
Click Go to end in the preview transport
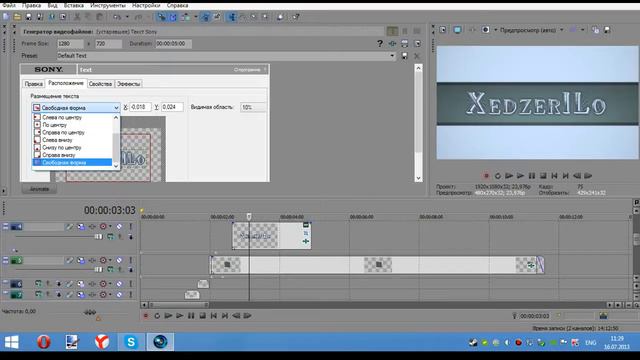tap(565, 176)
